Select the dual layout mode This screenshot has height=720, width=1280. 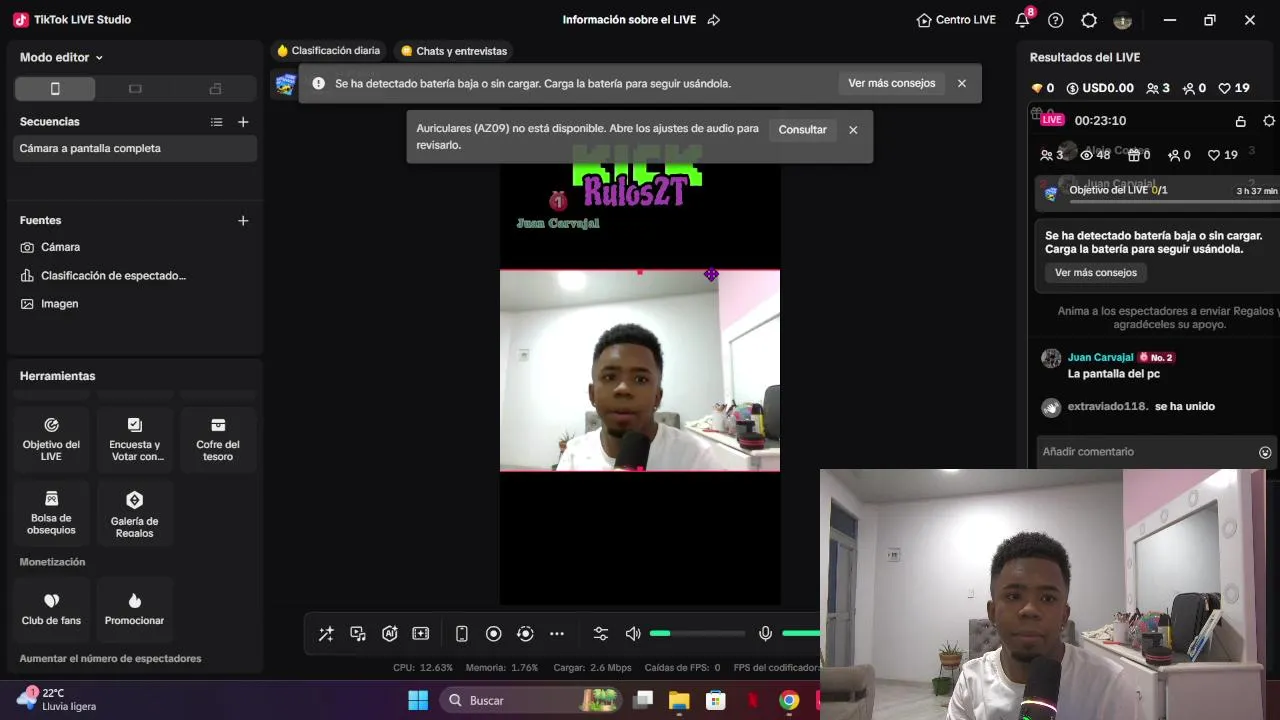(x=215, y=89)
